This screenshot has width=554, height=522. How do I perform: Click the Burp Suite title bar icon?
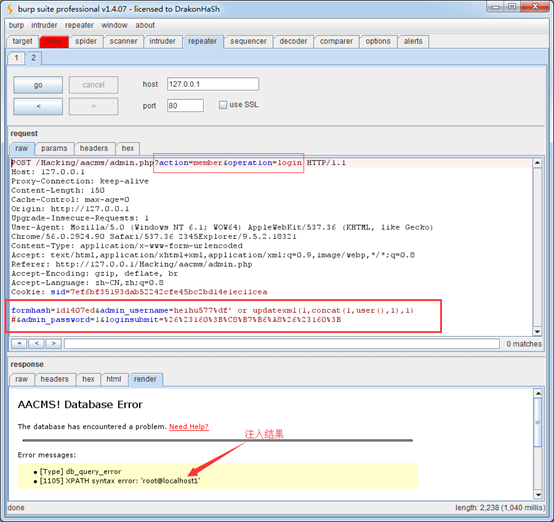[x=11, y=9]
